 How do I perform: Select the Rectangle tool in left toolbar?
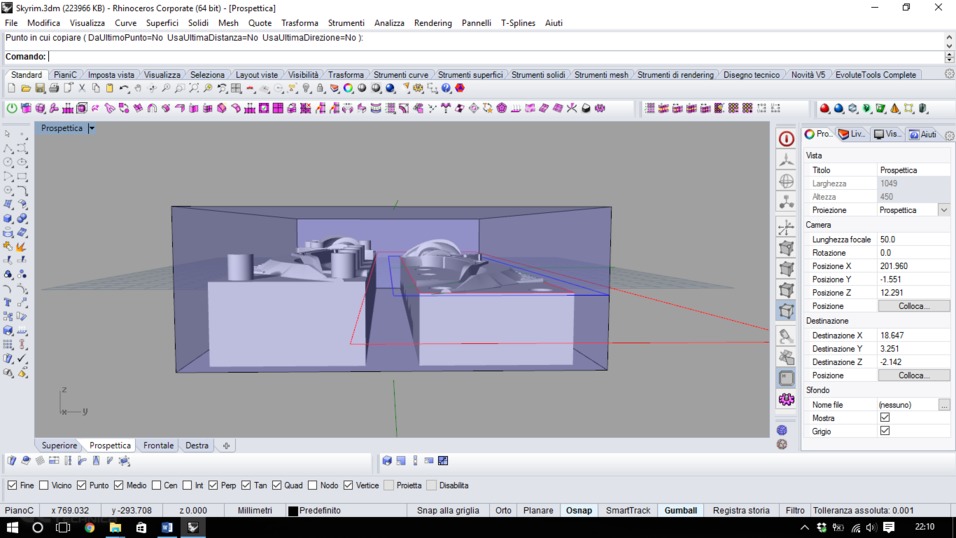[22, 176]
